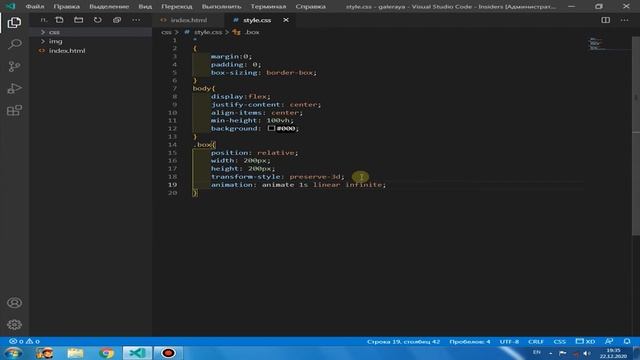The image size is (640, 360).
Task: Open the Search view in activity bar
Action: pyautogui.click(x=14, y=44)
